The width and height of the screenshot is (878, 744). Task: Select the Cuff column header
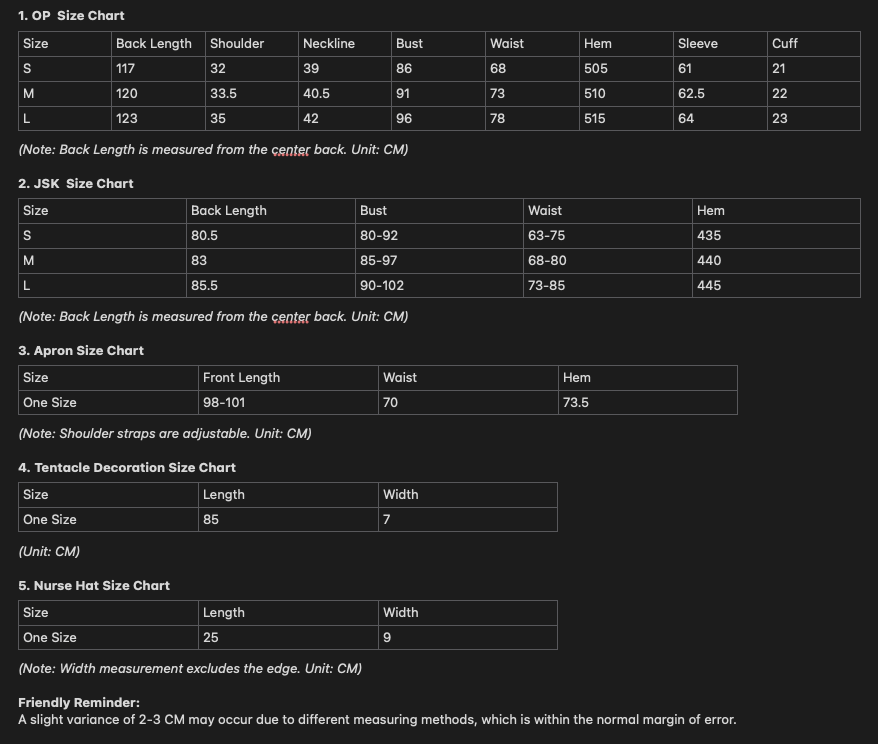tap(784, 44)
